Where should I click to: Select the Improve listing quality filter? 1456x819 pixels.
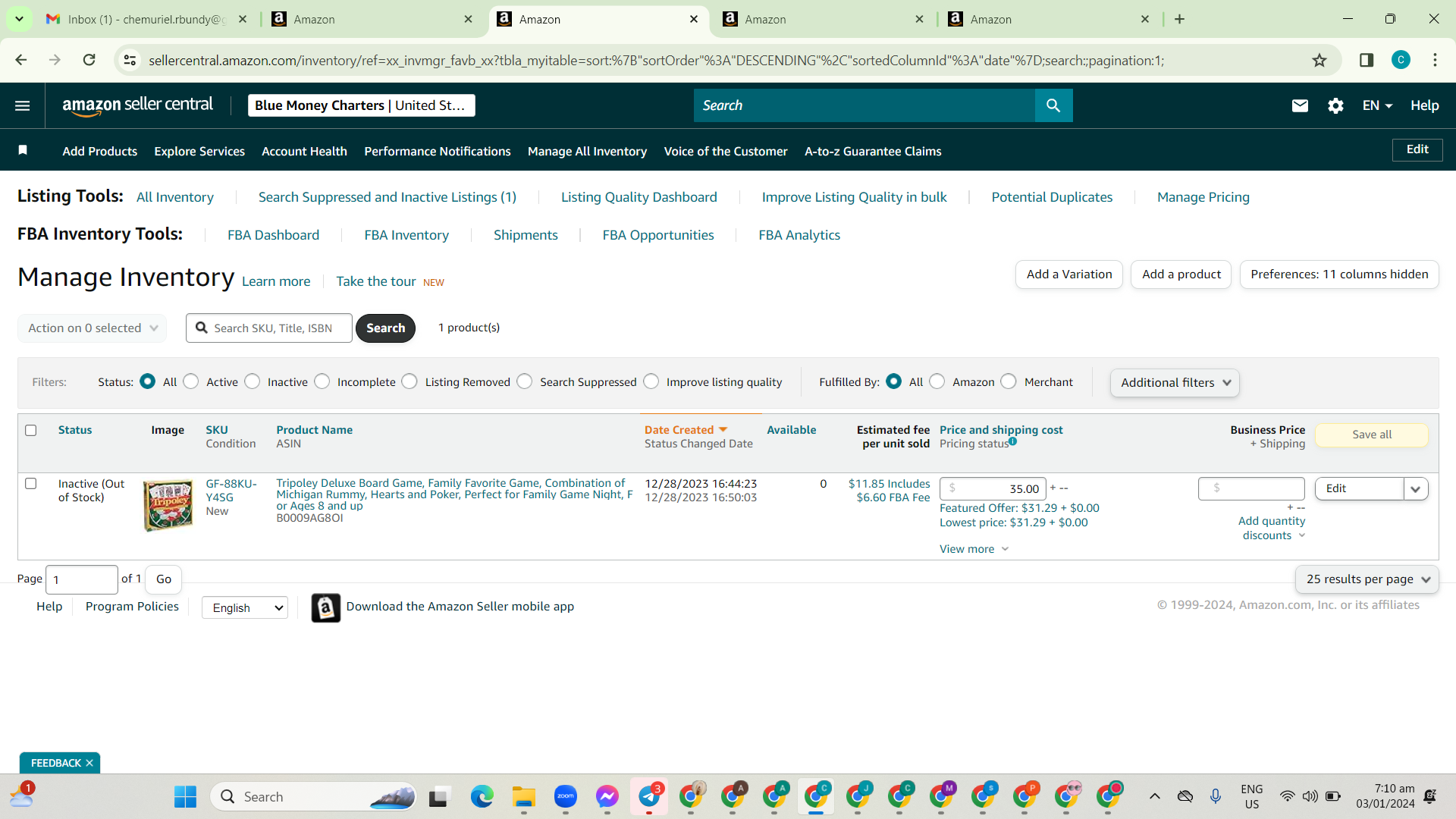click(651, 381)
